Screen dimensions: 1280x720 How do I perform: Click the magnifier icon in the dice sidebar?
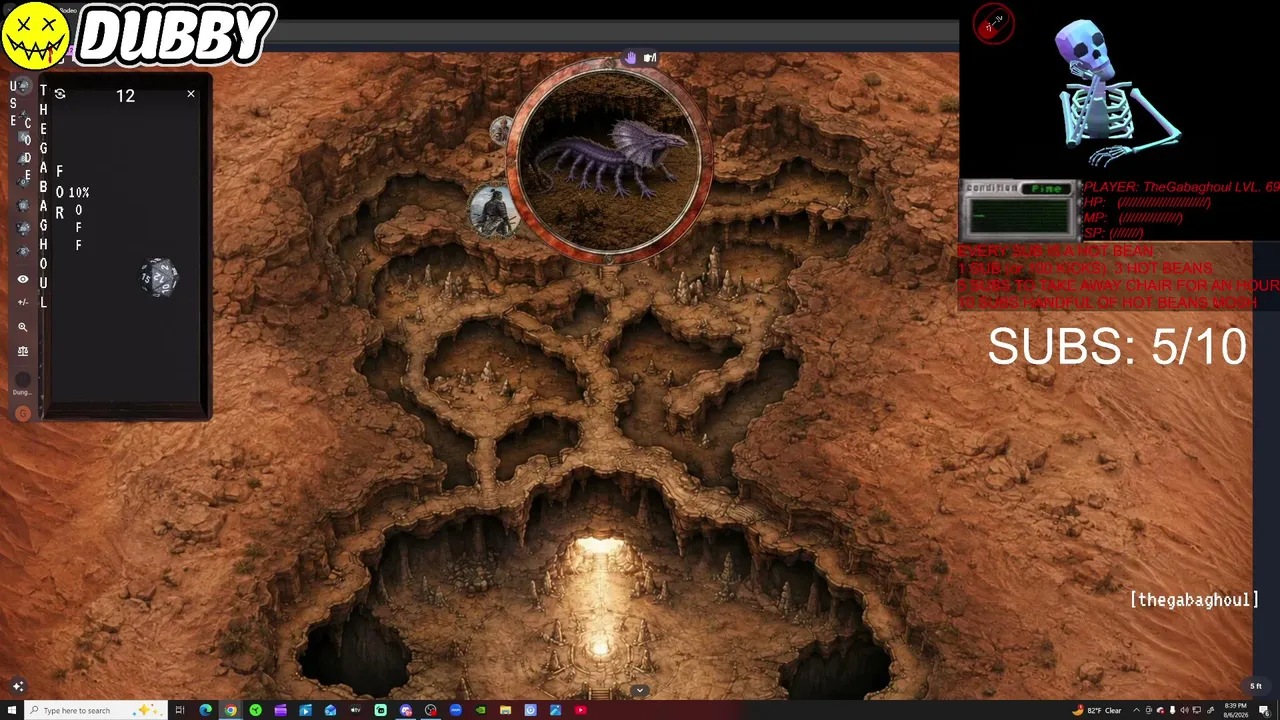point(23,327)
